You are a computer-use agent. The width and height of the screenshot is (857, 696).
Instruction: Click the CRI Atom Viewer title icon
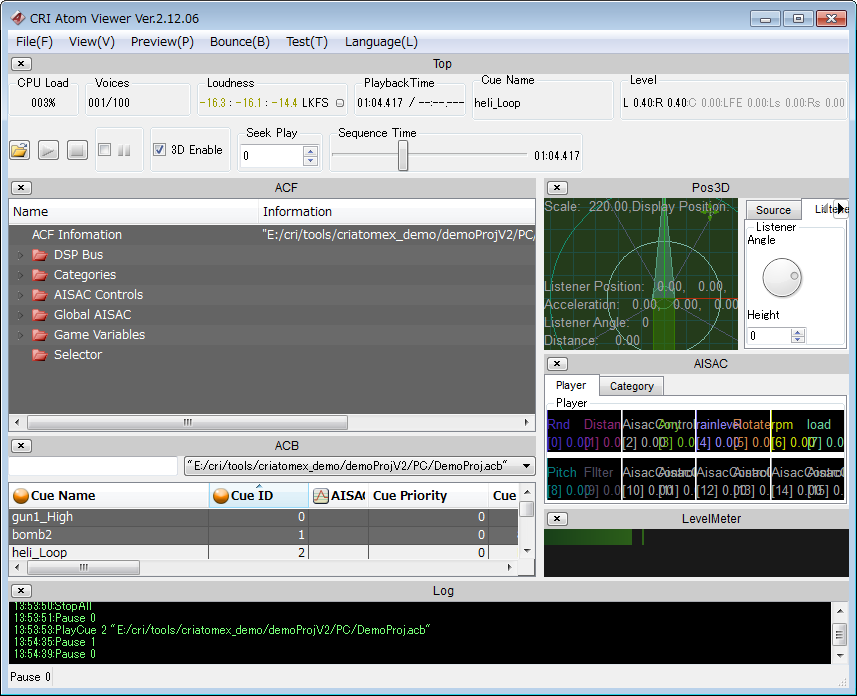(17, 18)
